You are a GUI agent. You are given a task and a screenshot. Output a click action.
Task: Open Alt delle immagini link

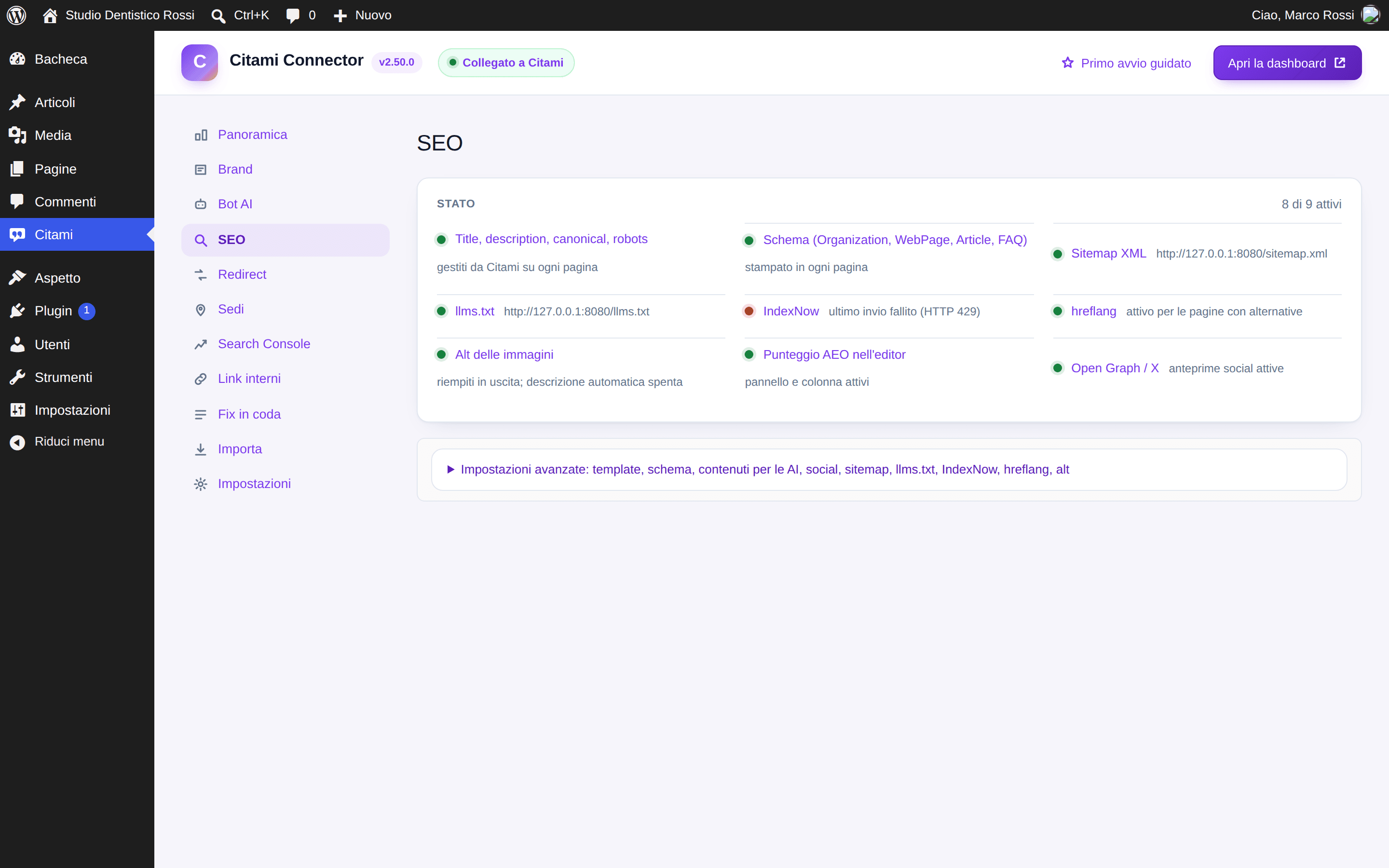(x=504, y=355)
